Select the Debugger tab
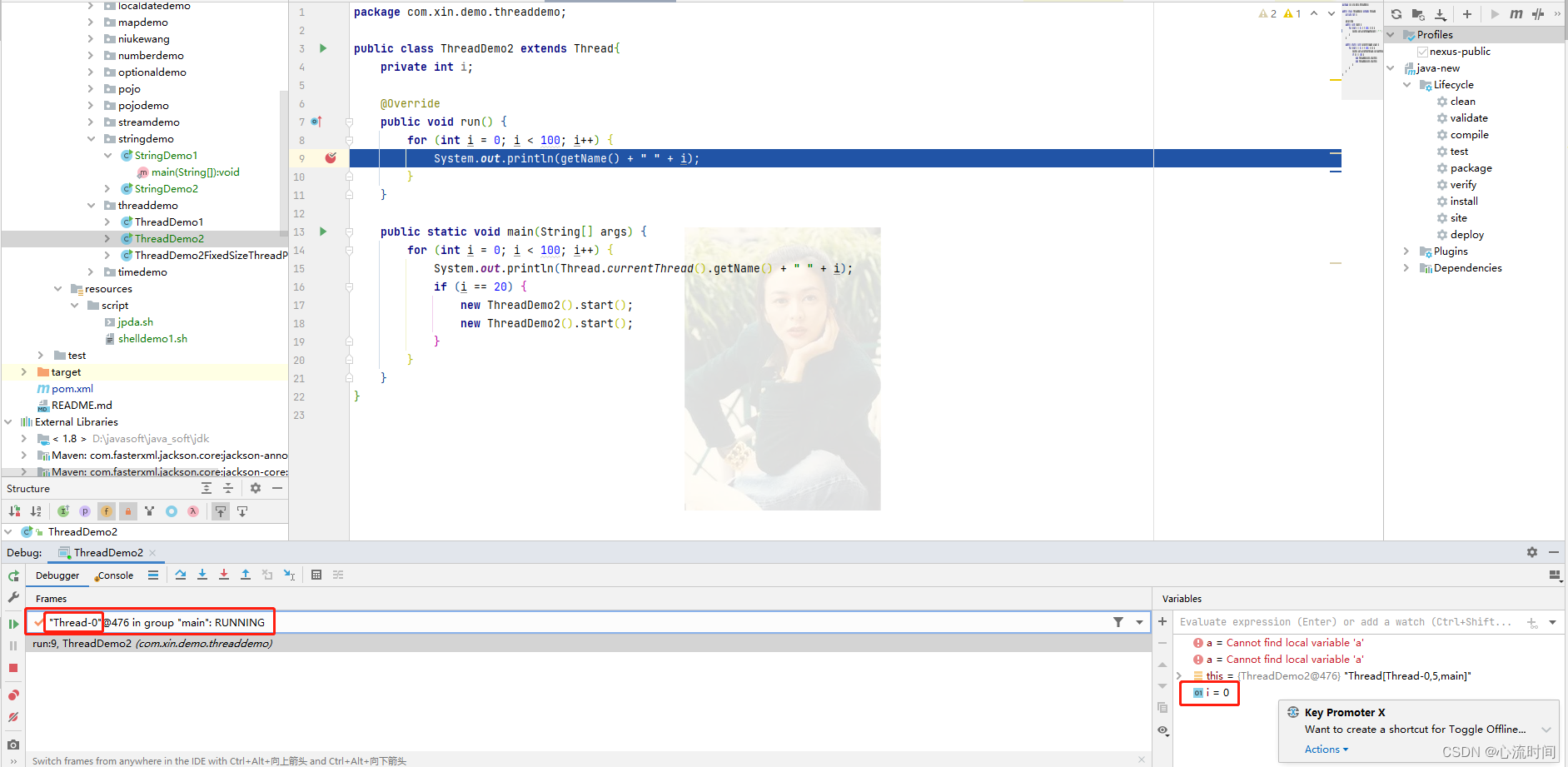 [x=57, y=575]
